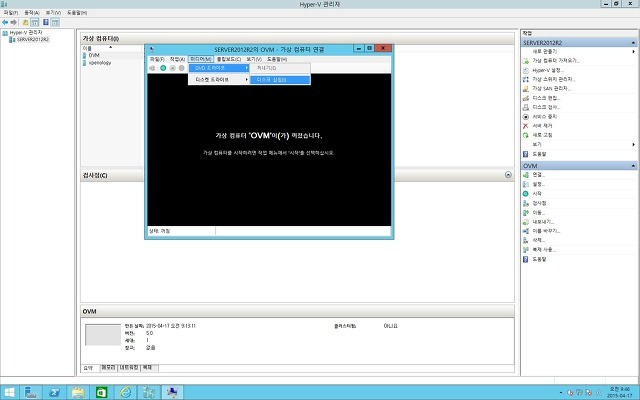Switch to Summary (요약) tab
This screenshot has height=400, width=640.
(x=90, y=368)
